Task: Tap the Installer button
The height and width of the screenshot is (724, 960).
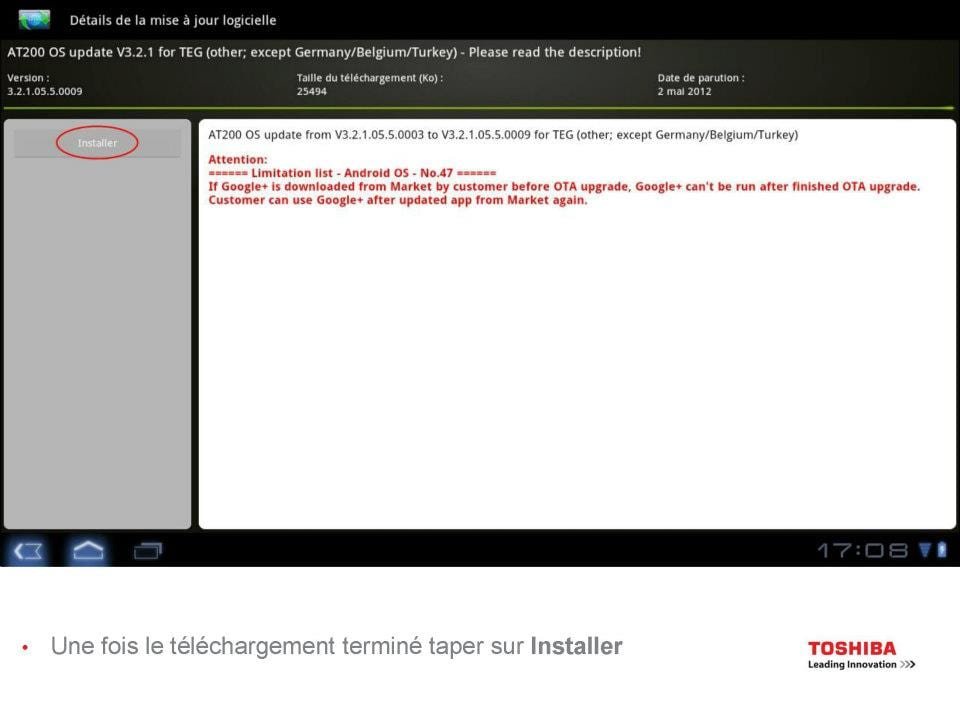Action: tap(97, 143)
